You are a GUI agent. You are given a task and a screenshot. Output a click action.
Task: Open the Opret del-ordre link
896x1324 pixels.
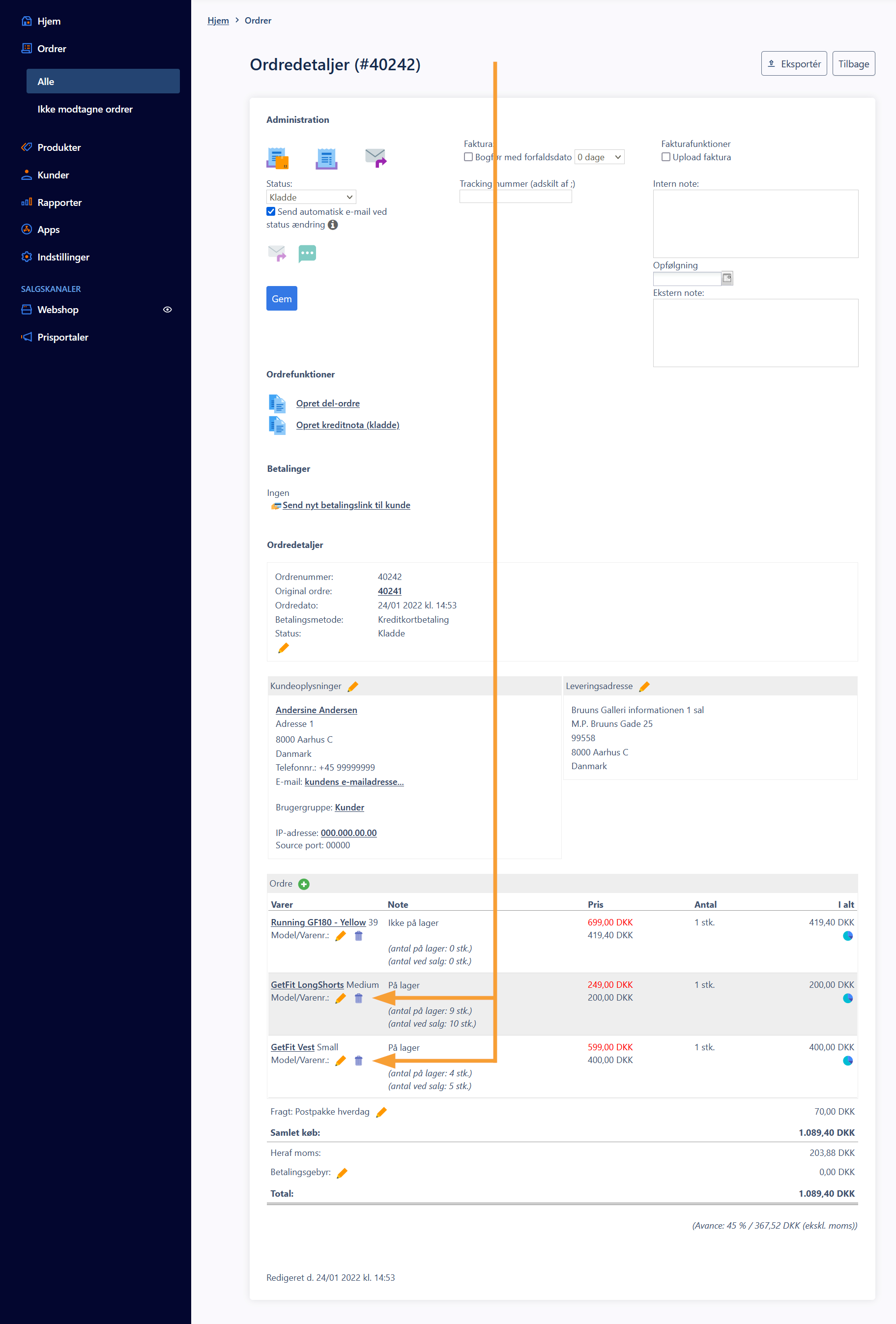[x=327, y=403]
